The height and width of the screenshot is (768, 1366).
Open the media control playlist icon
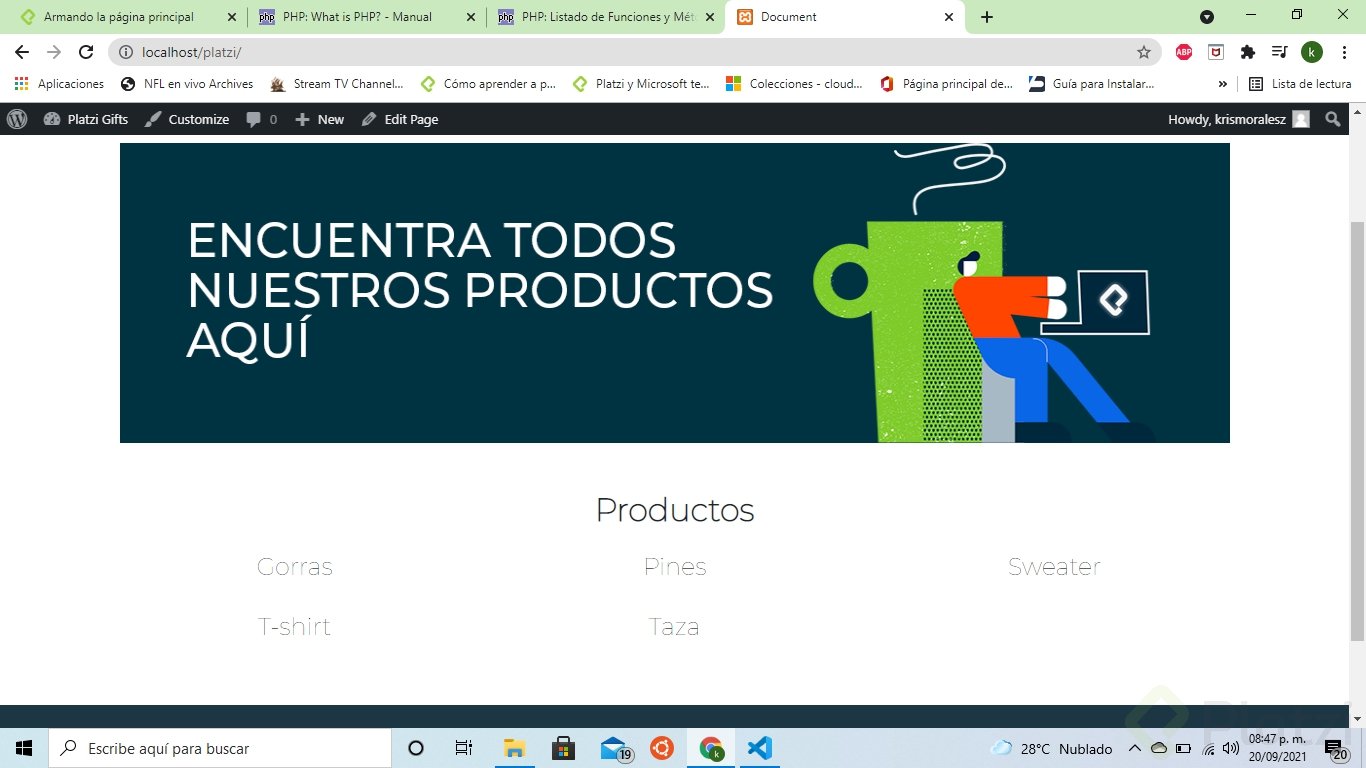[x=1280, y=52]
